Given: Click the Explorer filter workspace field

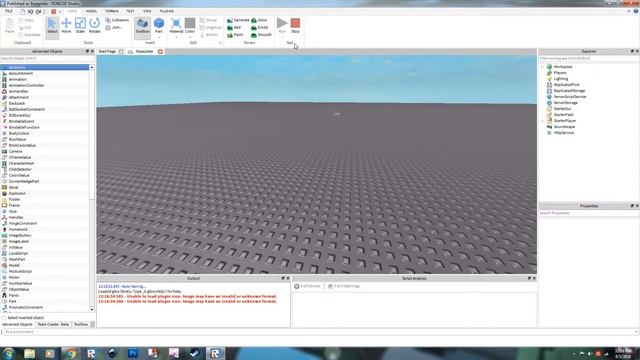Looking at the screenshot, I should [x=589, y=58].
